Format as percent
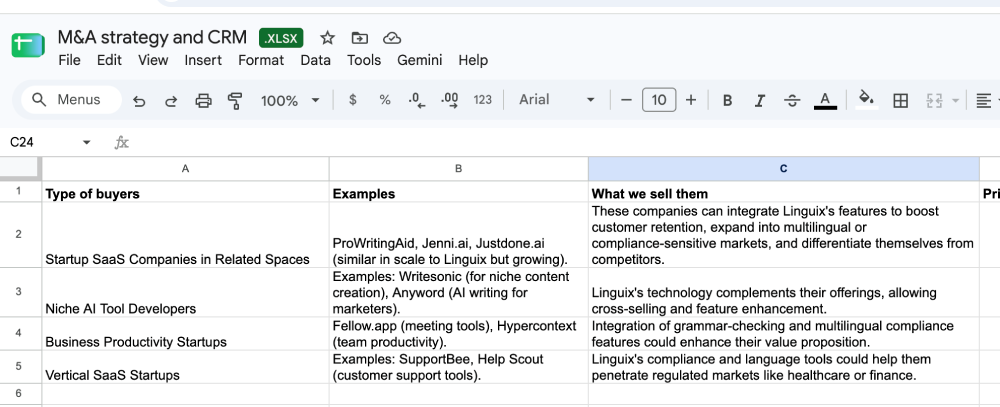Image resolution: width=1000 pixels, height=407 pixels. click(x=385, y=100)
